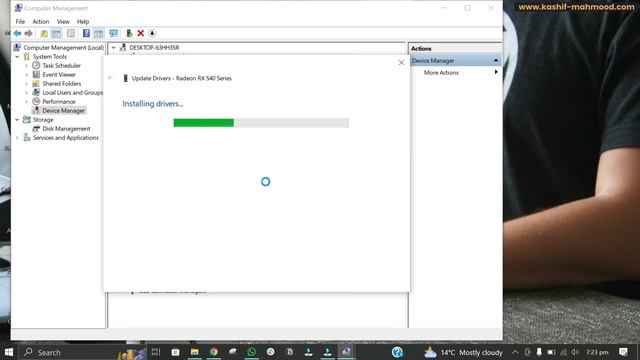
Task: Open the Windows Start menu
Action: pyautogui.click(x=9, y=352)
